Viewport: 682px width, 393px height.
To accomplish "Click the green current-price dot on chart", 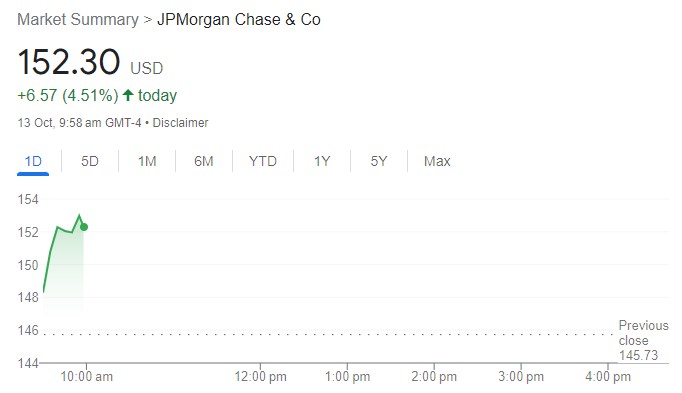I will click(84, 227).
